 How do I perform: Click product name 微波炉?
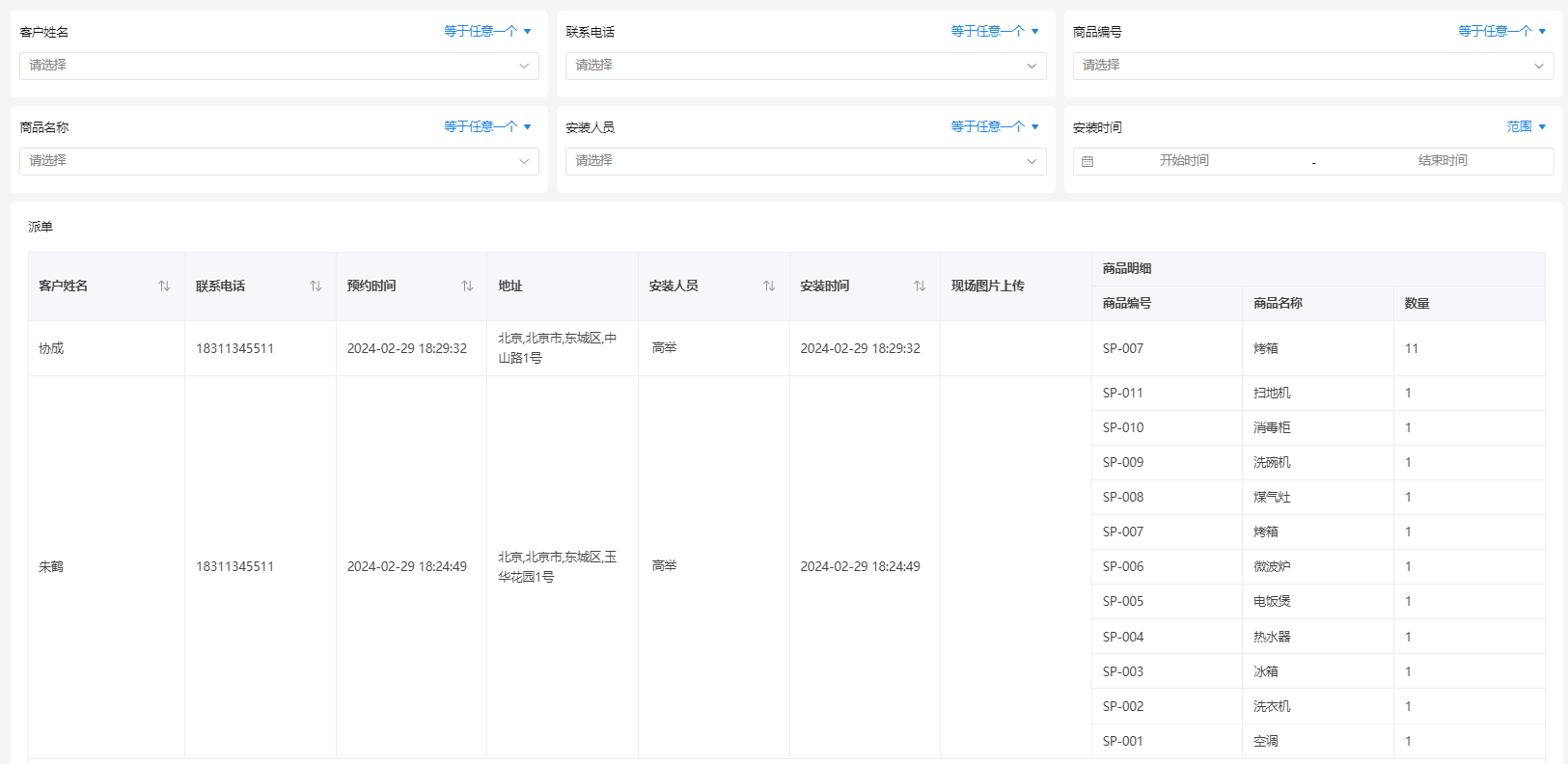1272,567
